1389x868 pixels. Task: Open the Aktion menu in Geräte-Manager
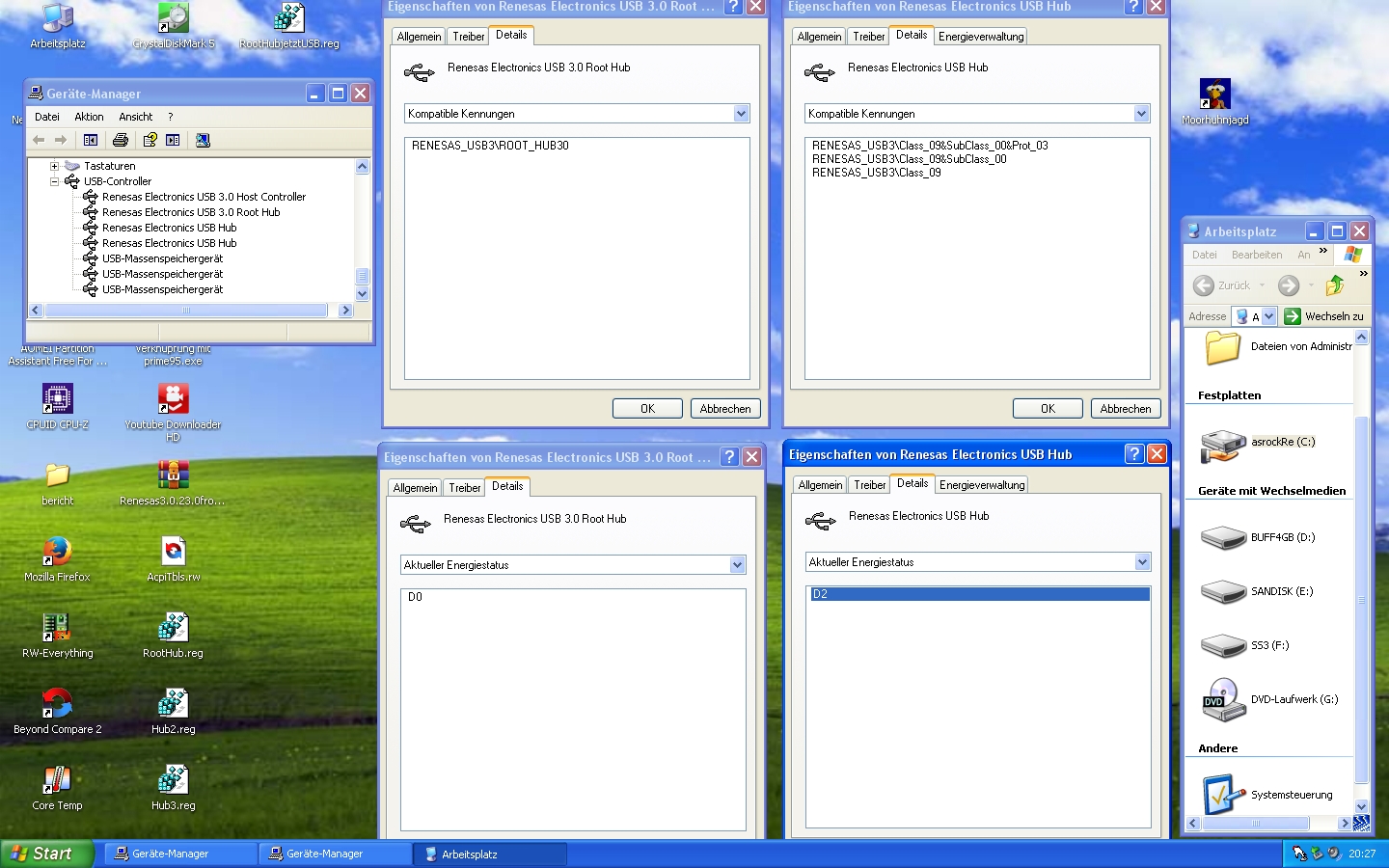point(89,117)
